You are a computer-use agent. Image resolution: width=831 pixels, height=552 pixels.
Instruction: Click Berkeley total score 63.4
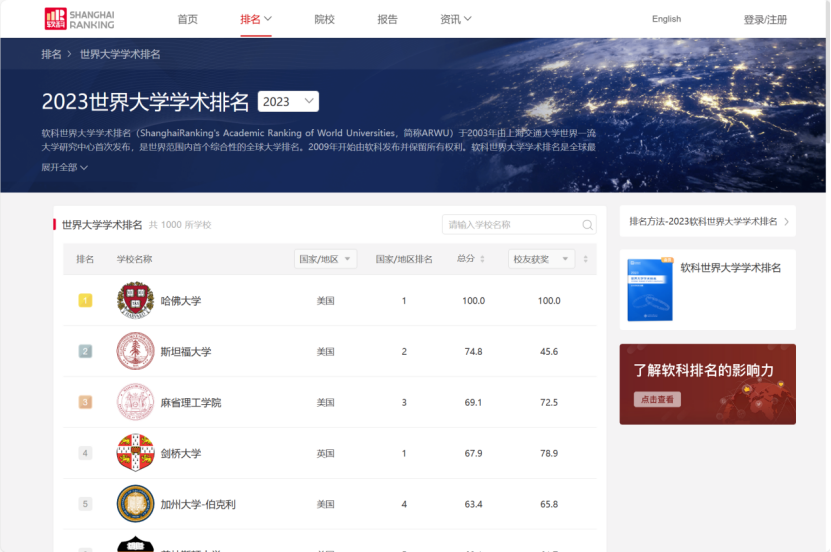(x=473, y=504)
